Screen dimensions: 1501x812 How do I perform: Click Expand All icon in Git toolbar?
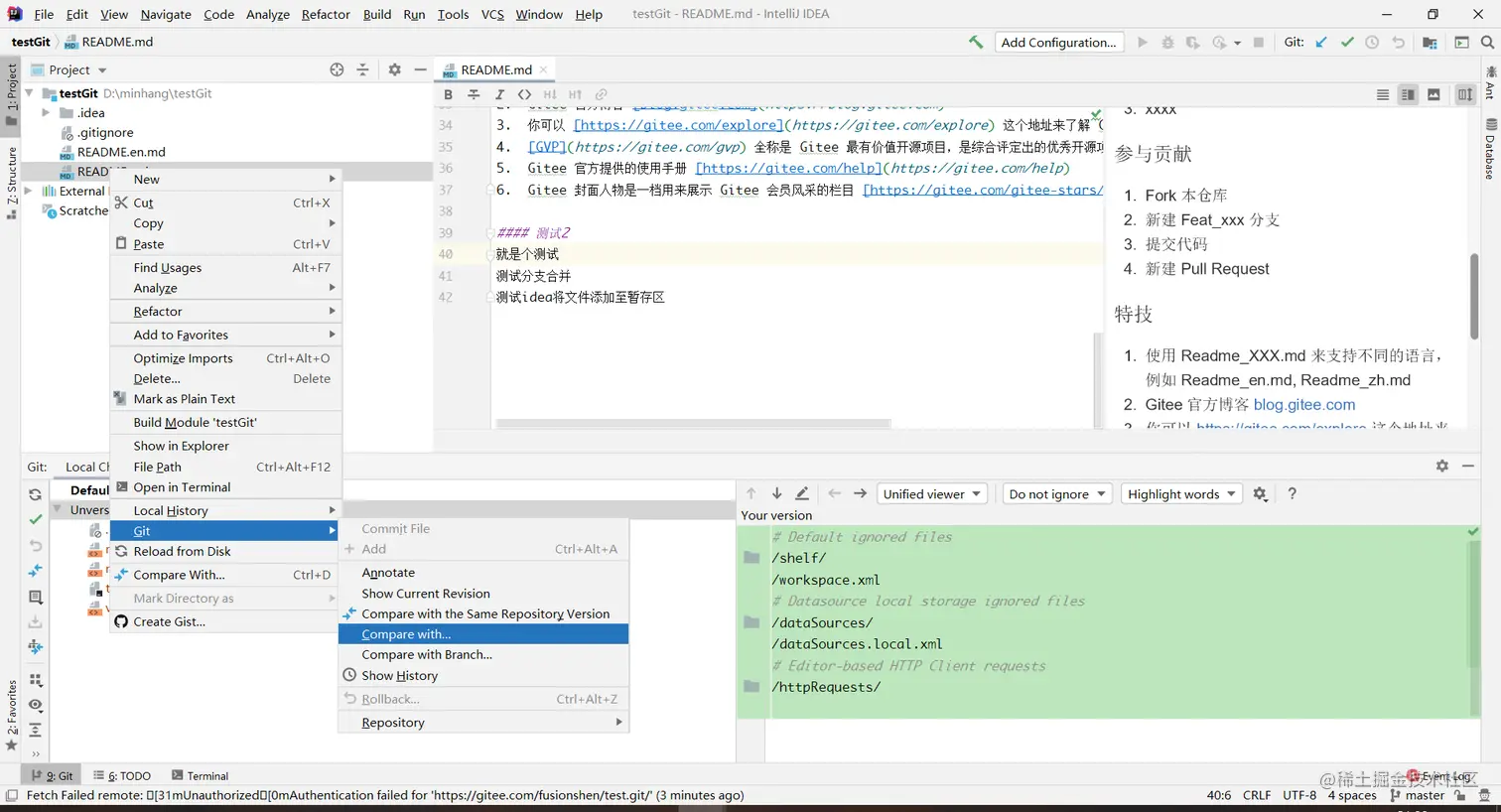35,730
